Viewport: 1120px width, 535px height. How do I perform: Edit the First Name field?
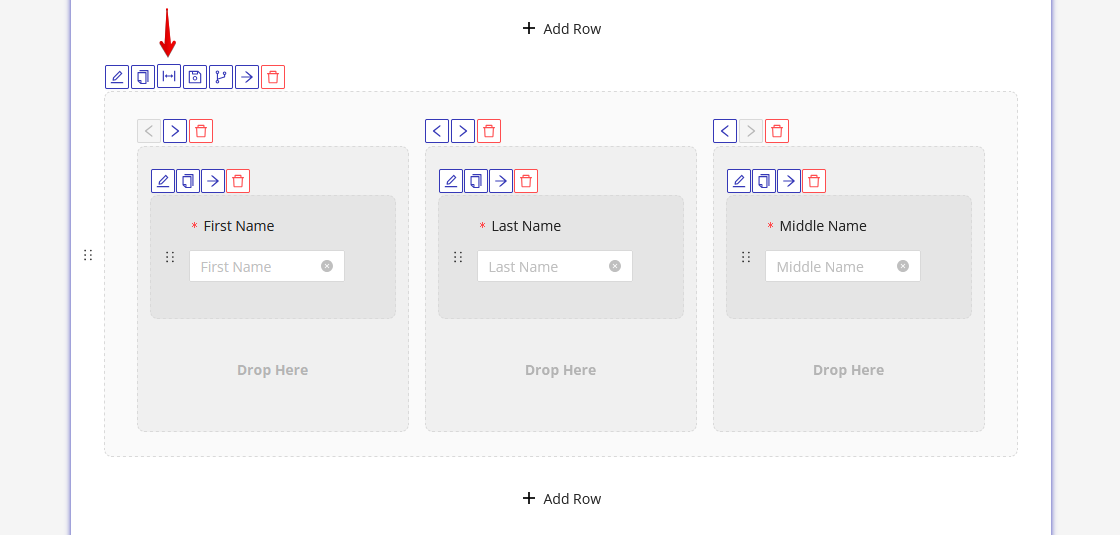coord(163,181)
